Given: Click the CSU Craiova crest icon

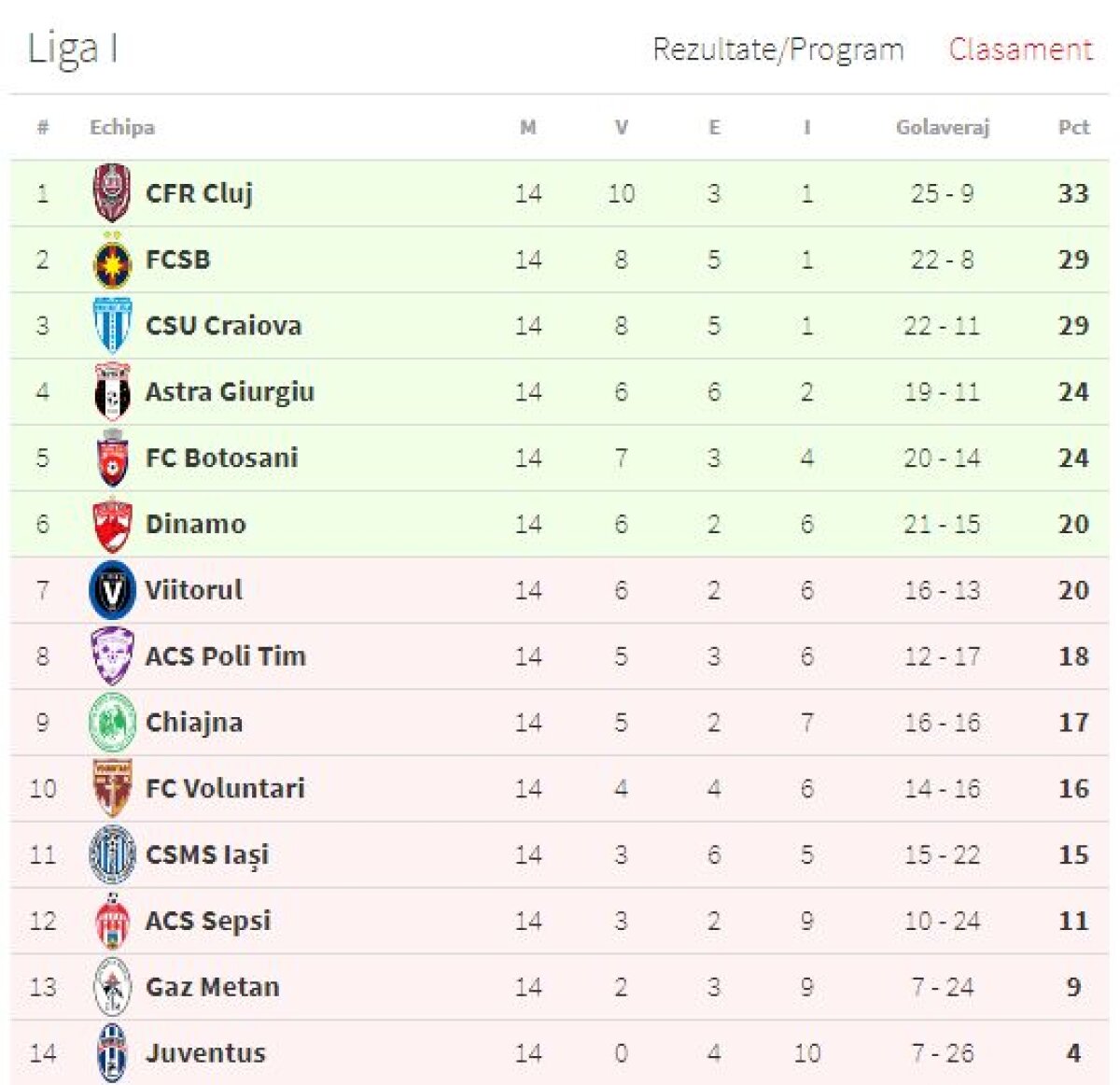Looking at the screenshot, I should [112, 326].
